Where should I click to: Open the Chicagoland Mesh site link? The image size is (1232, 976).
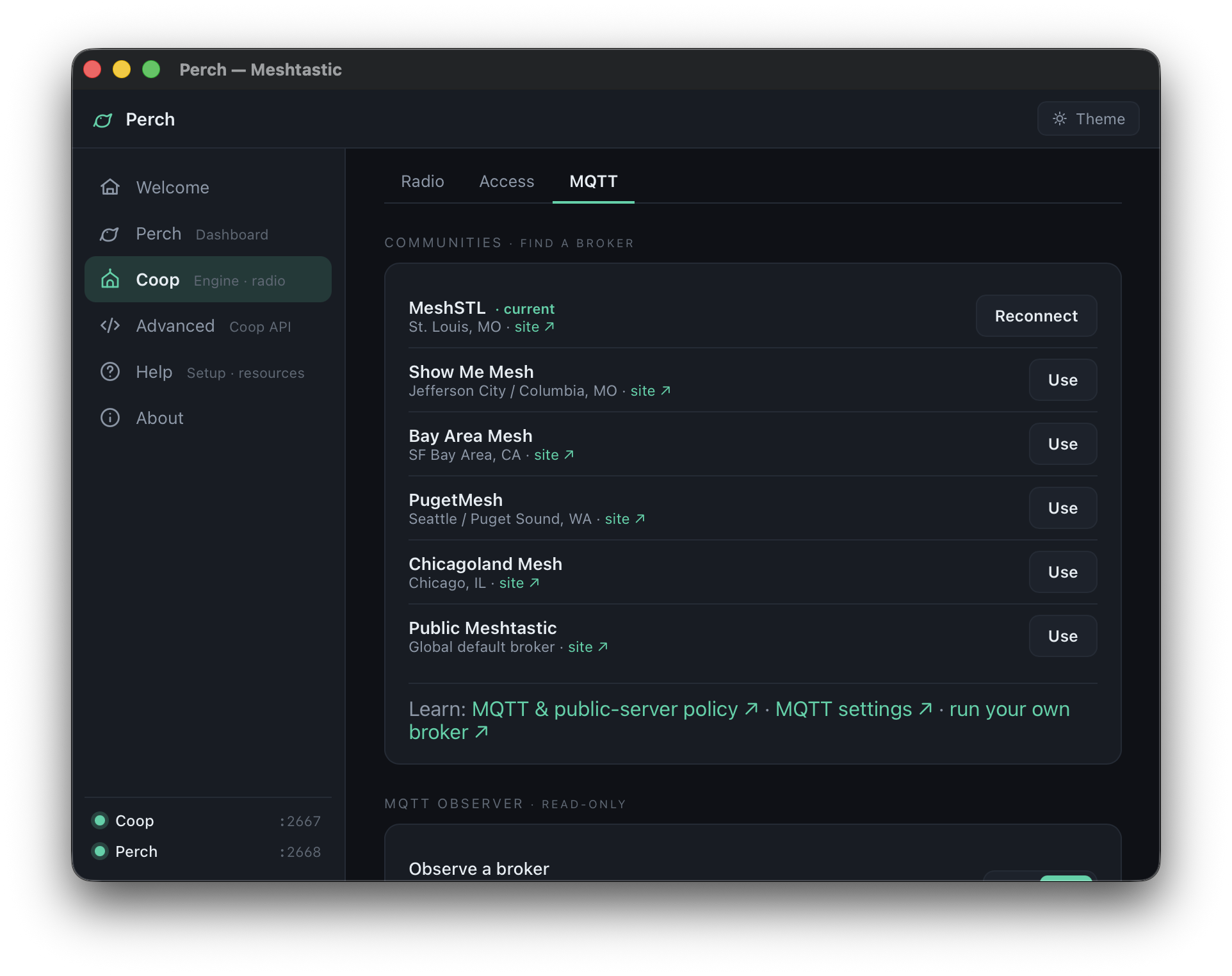[x=519, y=583]
